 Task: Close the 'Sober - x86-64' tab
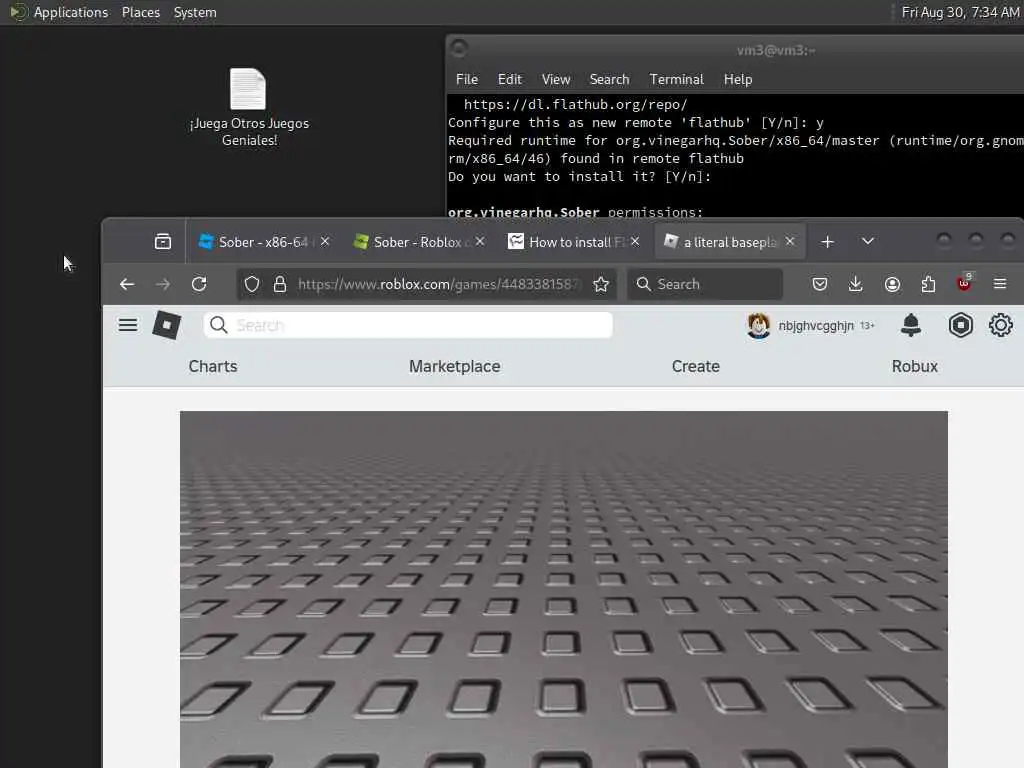pyautogui.click(x=325, y=242)
